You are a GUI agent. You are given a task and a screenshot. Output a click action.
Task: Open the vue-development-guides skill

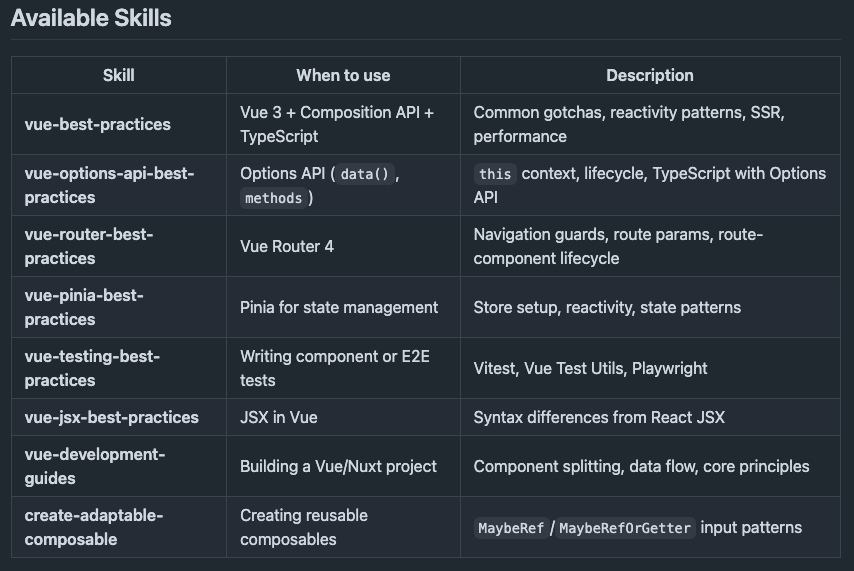pos(95,466)
